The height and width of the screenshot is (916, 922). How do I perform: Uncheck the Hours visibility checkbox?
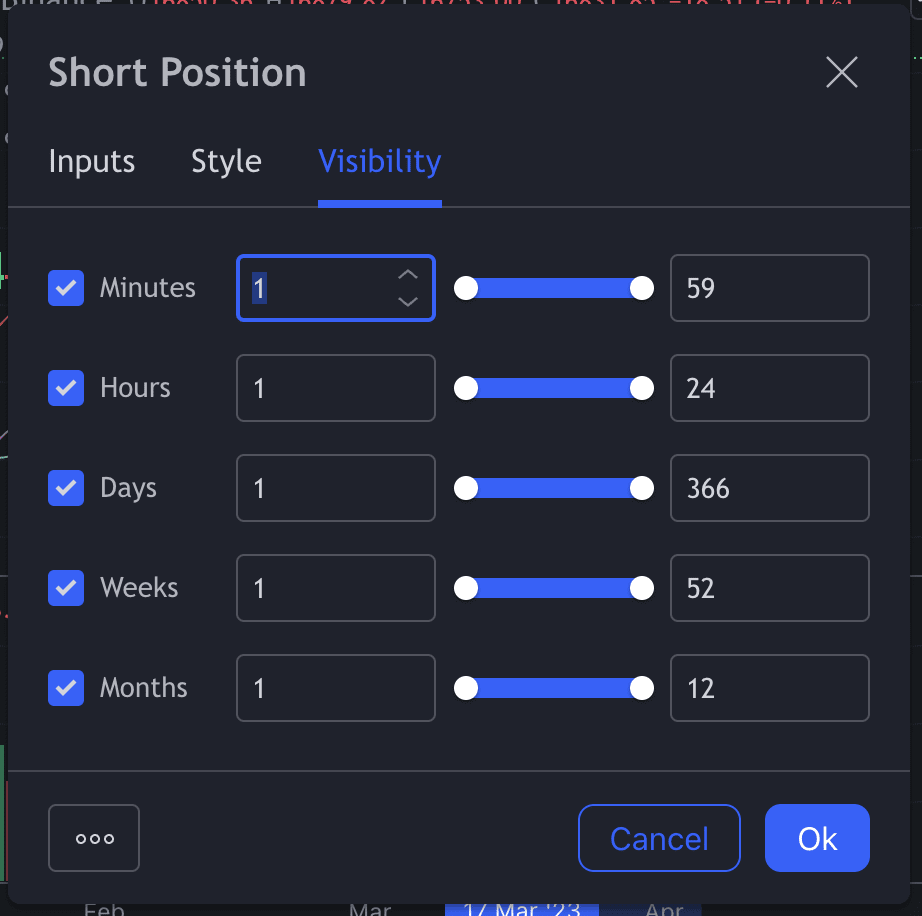click(66, 388)
